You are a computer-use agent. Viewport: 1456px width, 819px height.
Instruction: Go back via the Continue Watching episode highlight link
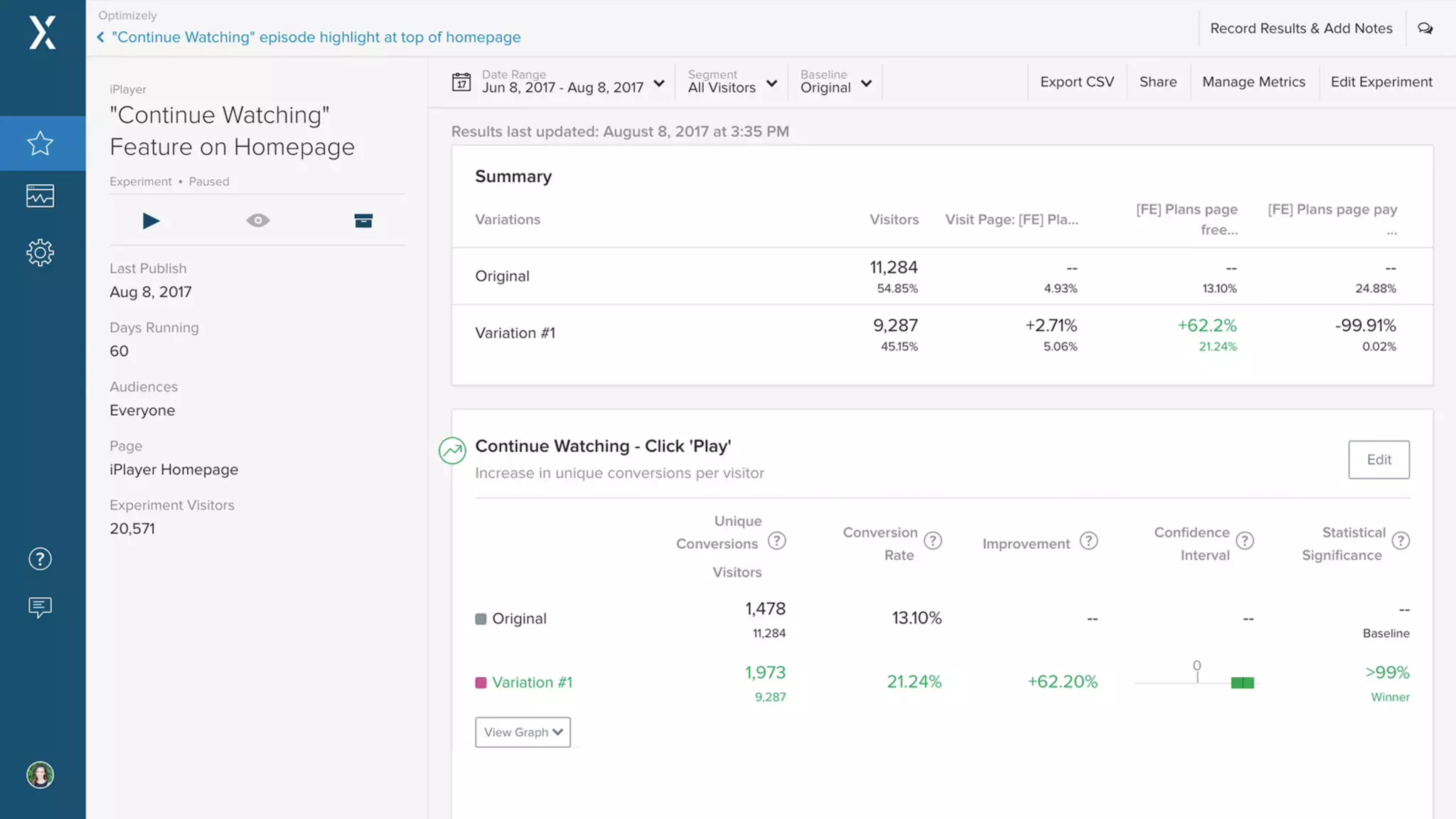pos(316,37)
